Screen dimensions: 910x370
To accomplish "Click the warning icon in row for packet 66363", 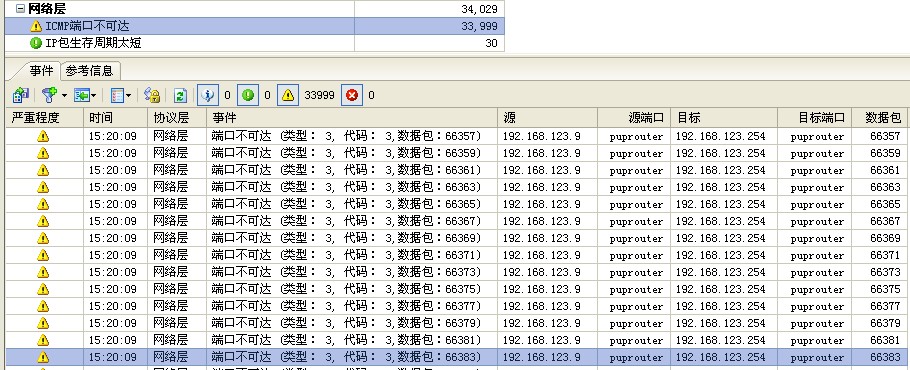I will [43, 187].
